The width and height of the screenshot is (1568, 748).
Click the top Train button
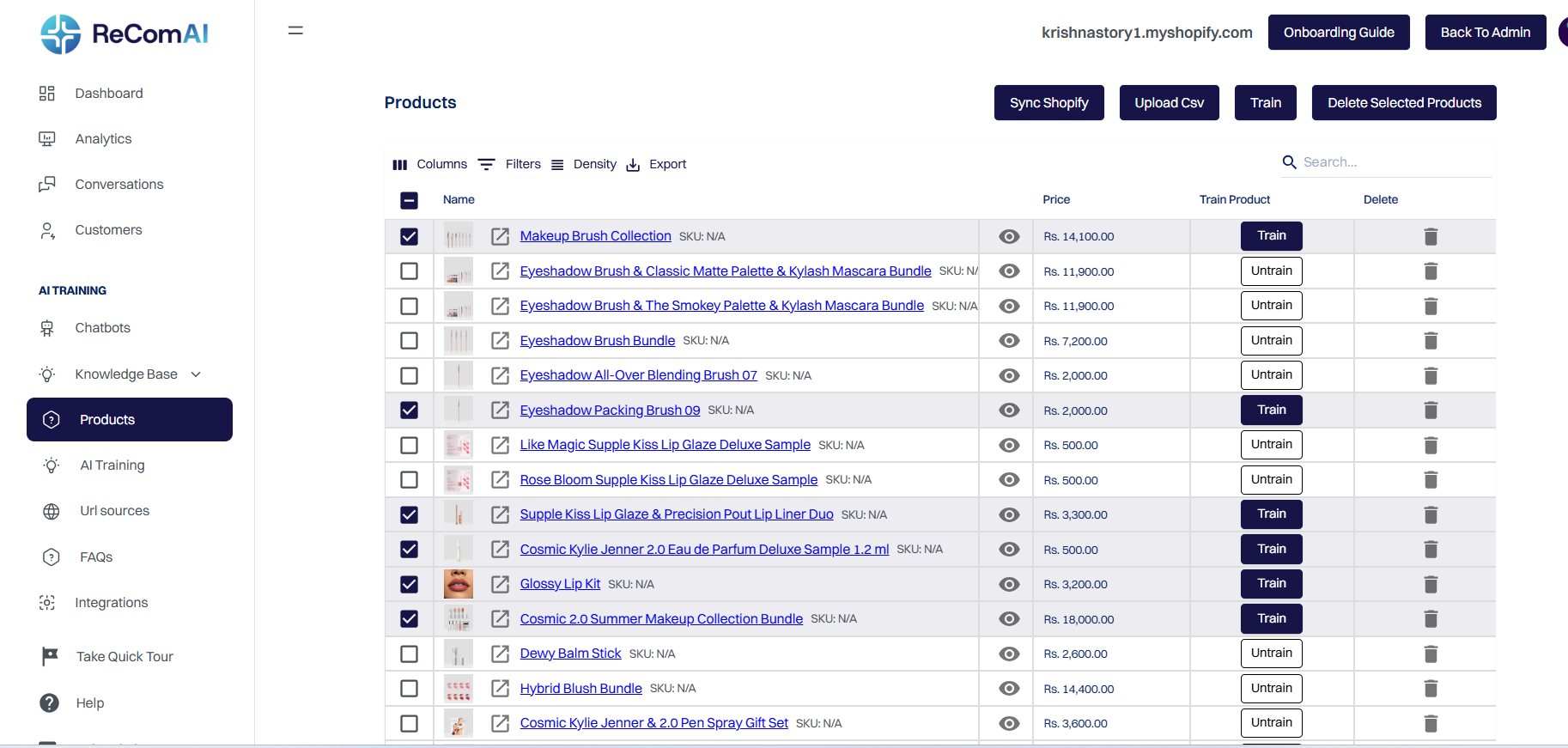coord(1266,103)
